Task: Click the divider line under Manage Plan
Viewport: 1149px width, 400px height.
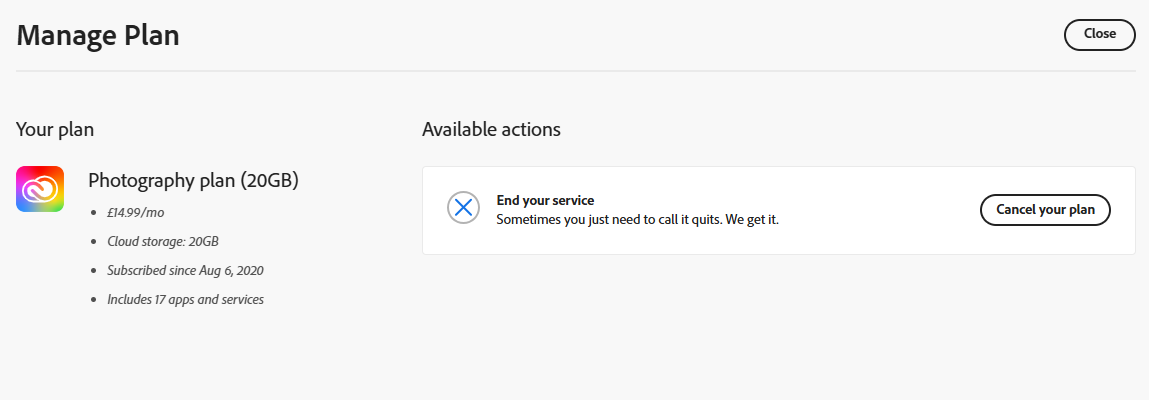Action: point(576,71)
